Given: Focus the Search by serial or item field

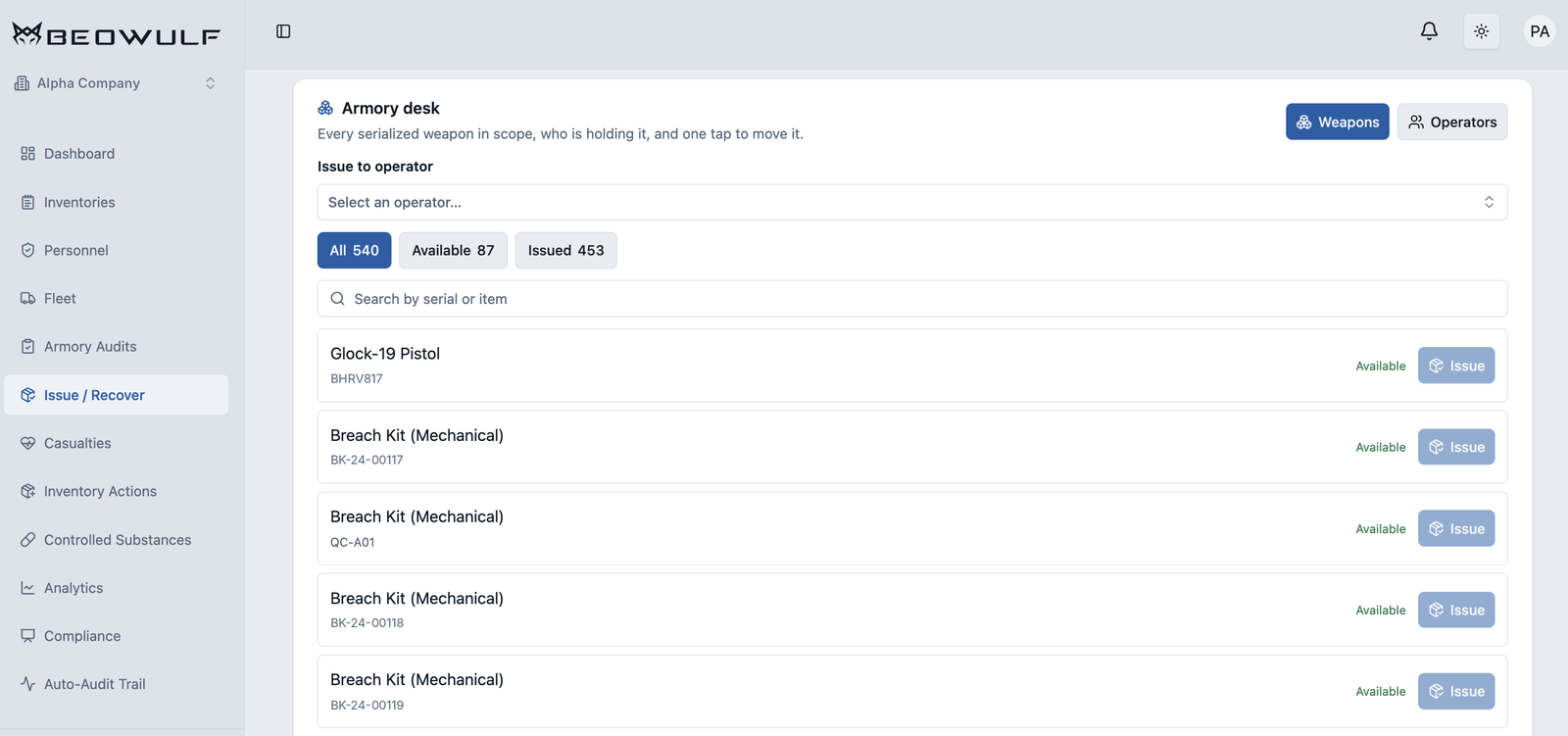Looking at the screenshot, I should point(912,299).
